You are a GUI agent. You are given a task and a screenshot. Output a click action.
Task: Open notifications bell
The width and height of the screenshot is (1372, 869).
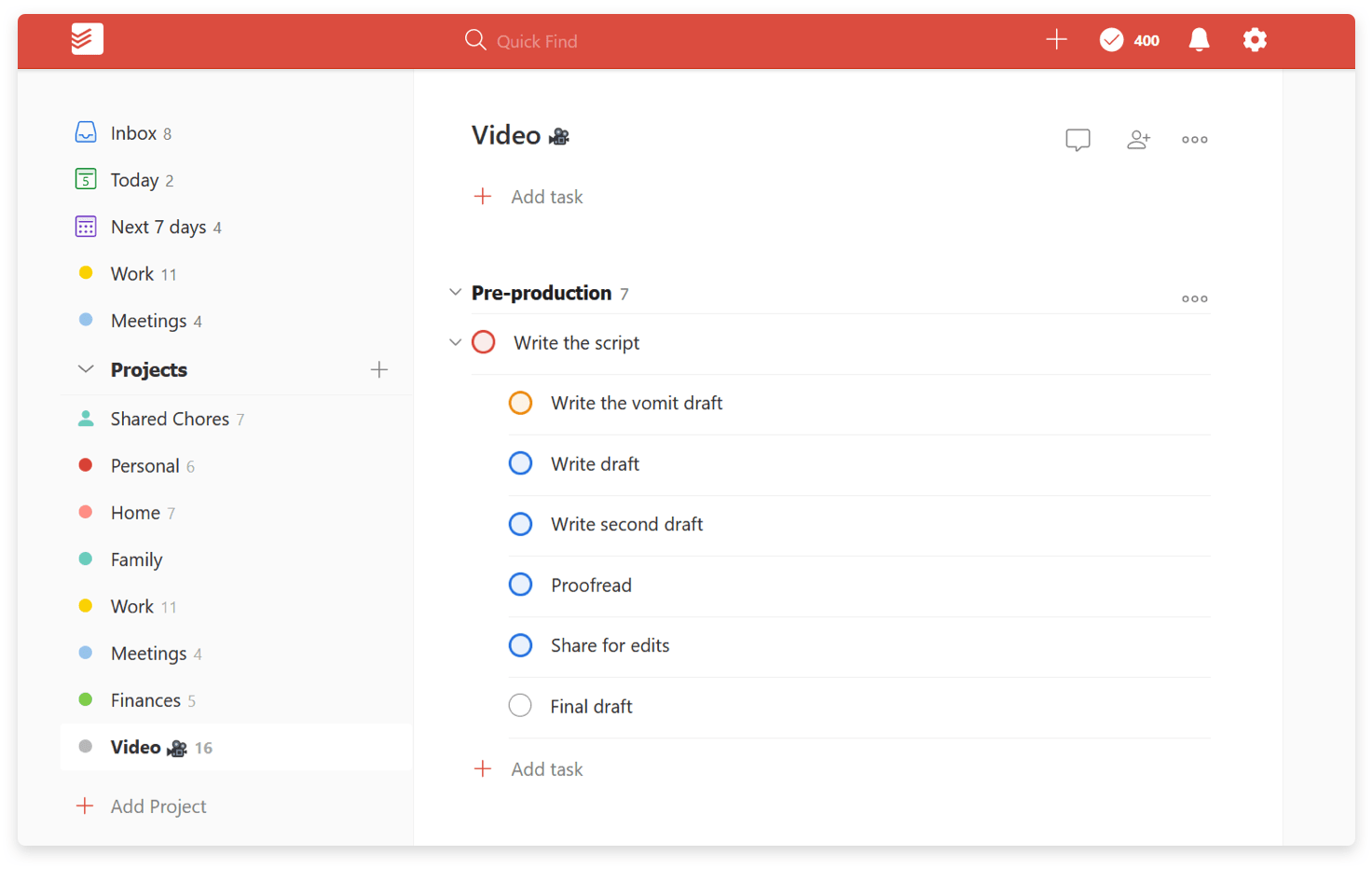[x=1199, y=39]
